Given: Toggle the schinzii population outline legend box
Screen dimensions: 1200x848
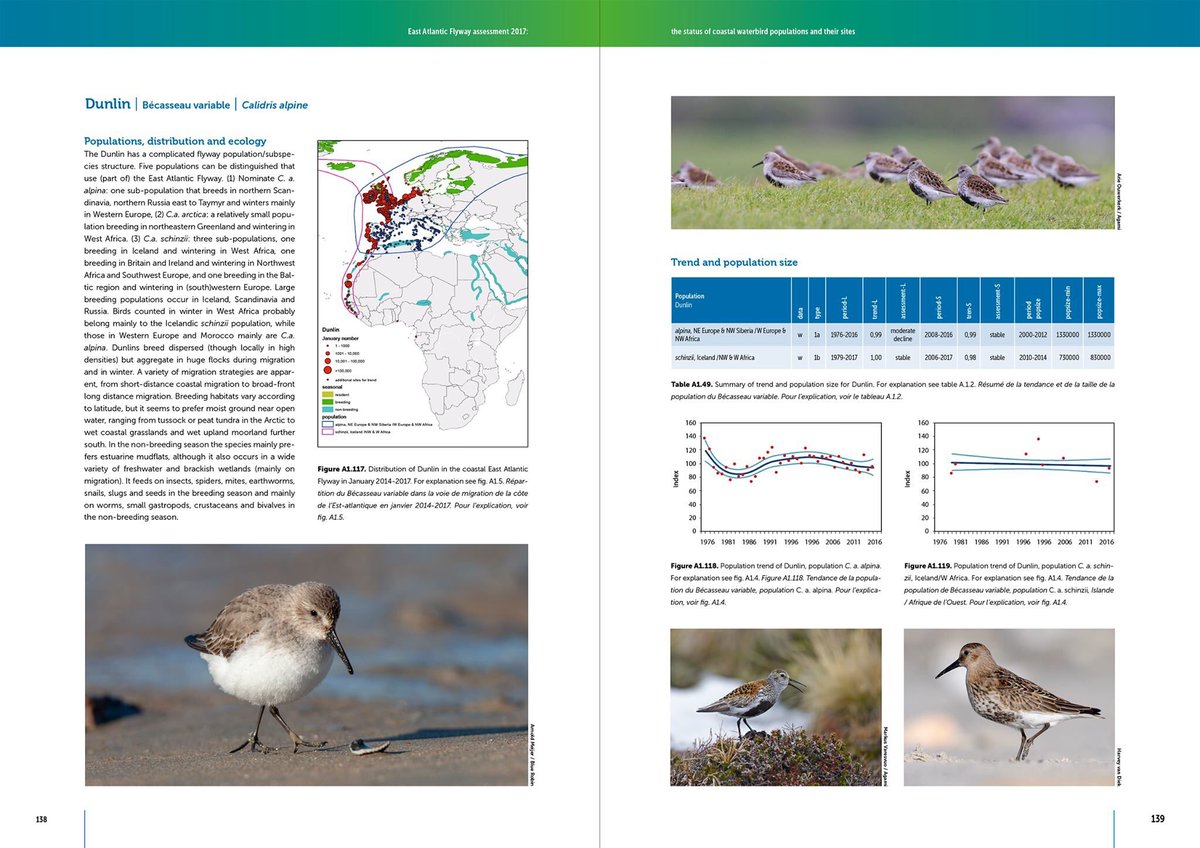Looking at the screenshot, I should [328, 432].
